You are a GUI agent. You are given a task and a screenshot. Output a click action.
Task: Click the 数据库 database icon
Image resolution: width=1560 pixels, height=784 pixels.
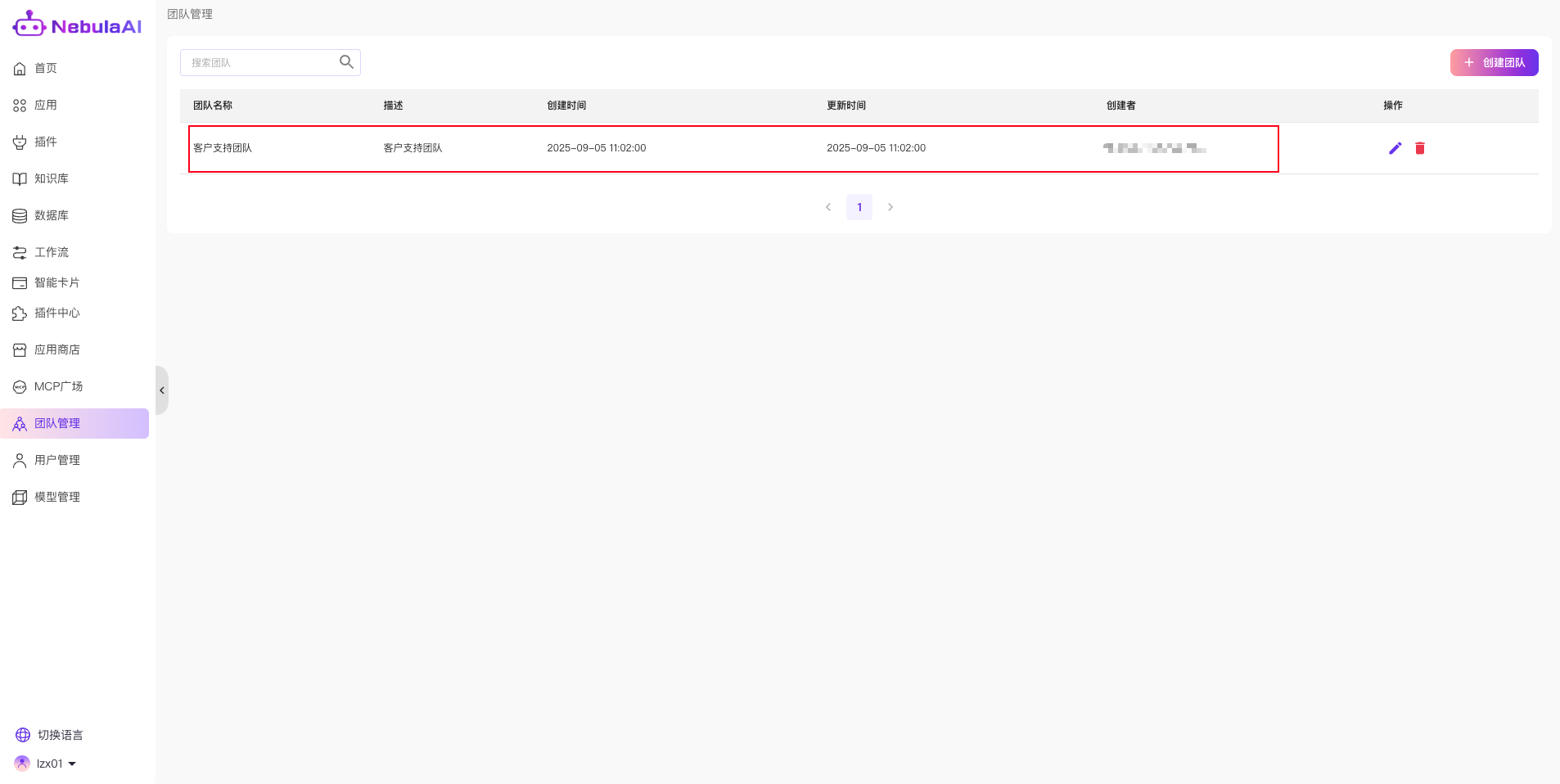coord(20,216)
